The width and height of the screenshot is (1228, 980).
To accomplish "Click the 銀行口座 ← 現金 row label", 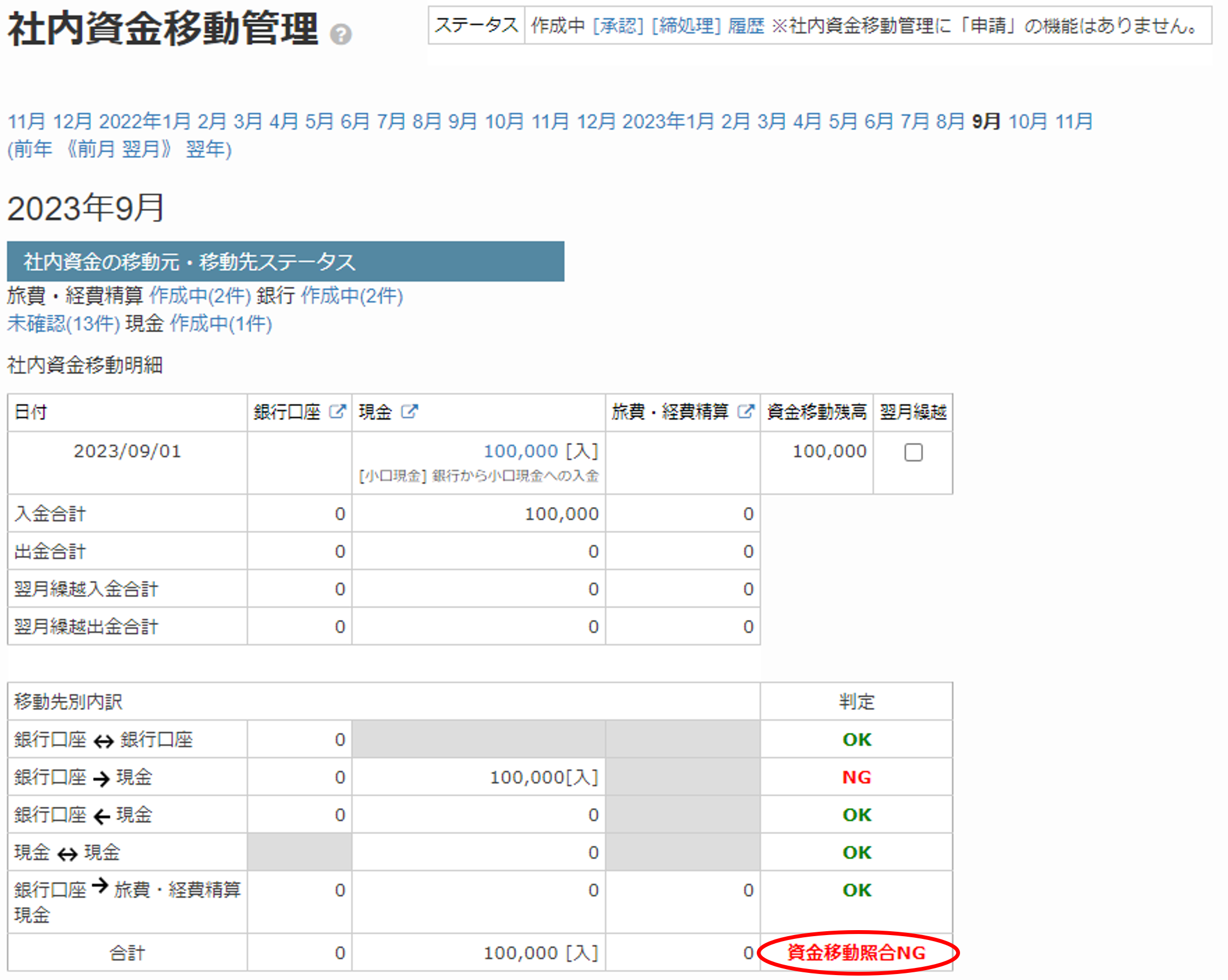I will coord(83,815).
